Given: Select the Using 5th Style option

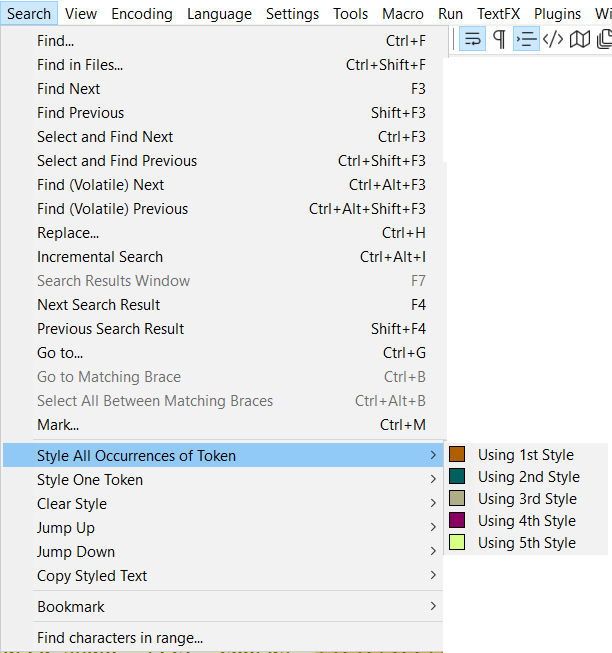Looking at the screenshot, I should click(x=526, y=543).
